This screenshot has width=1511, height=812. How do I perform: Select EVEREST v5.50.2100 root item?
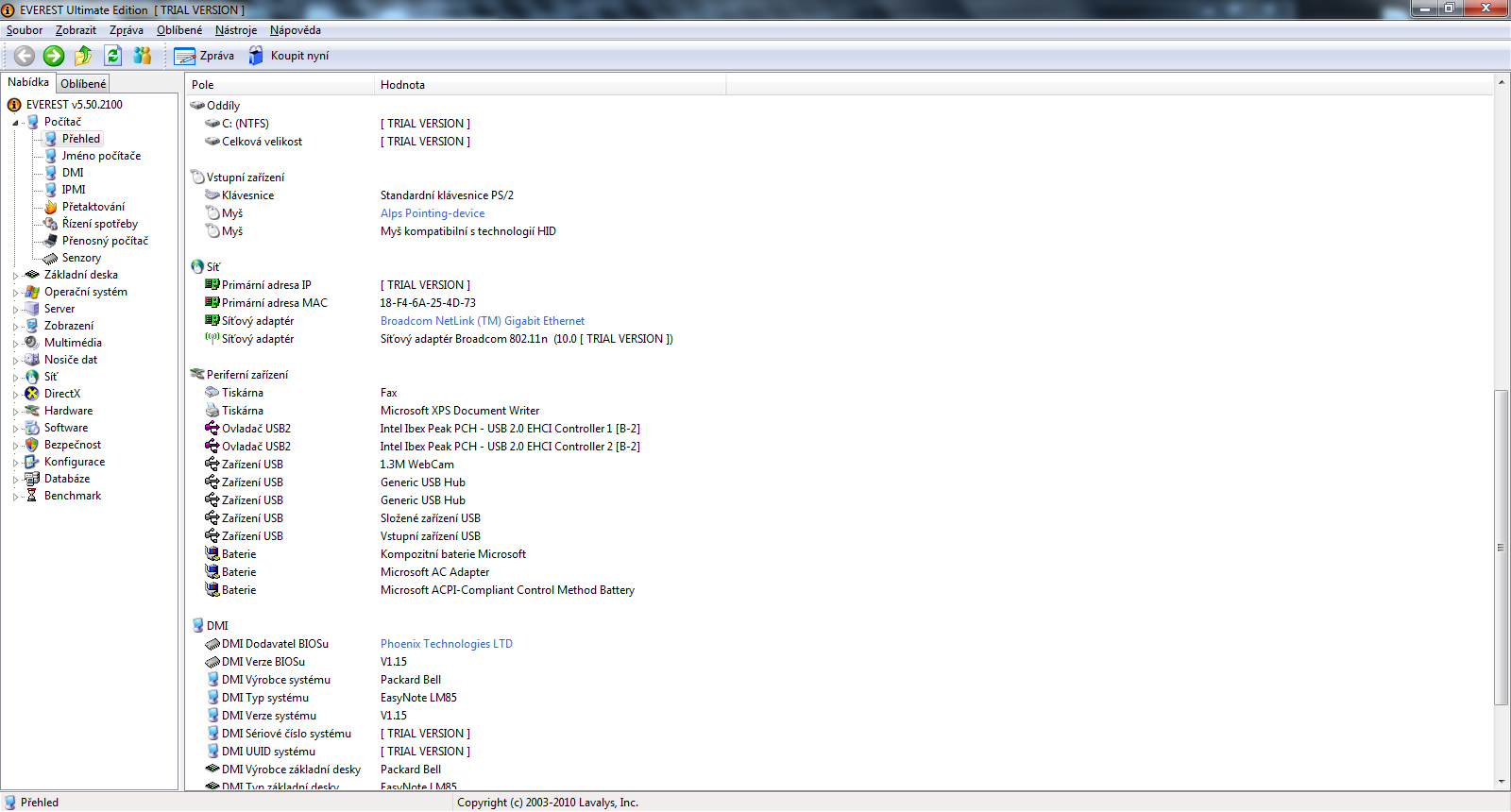click(74, 105)
